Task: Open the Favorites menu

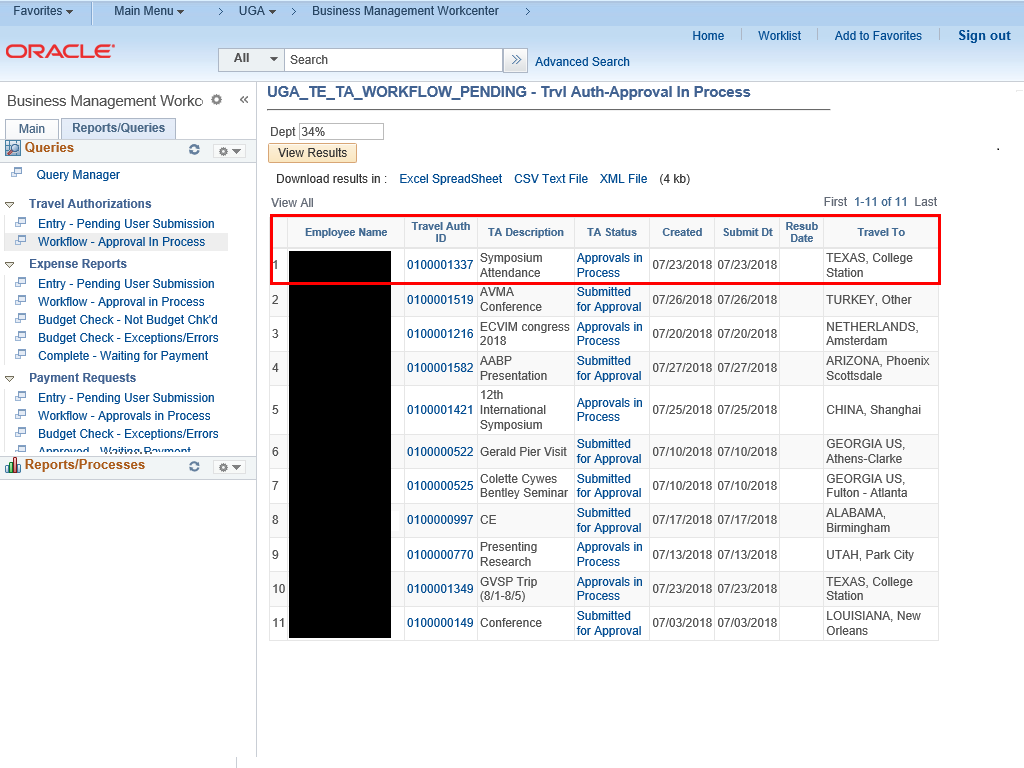Action: [42, 11]
